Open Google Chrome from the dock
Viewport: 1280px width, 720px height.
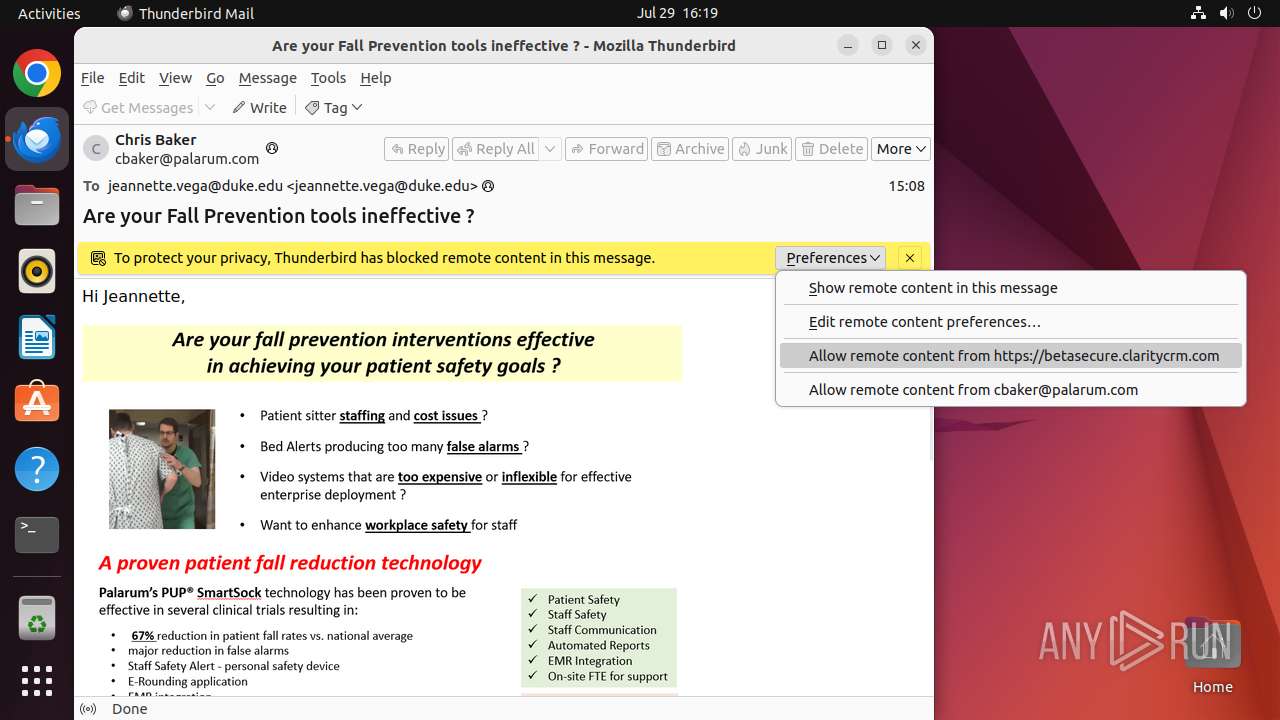(x=37, y=74)
